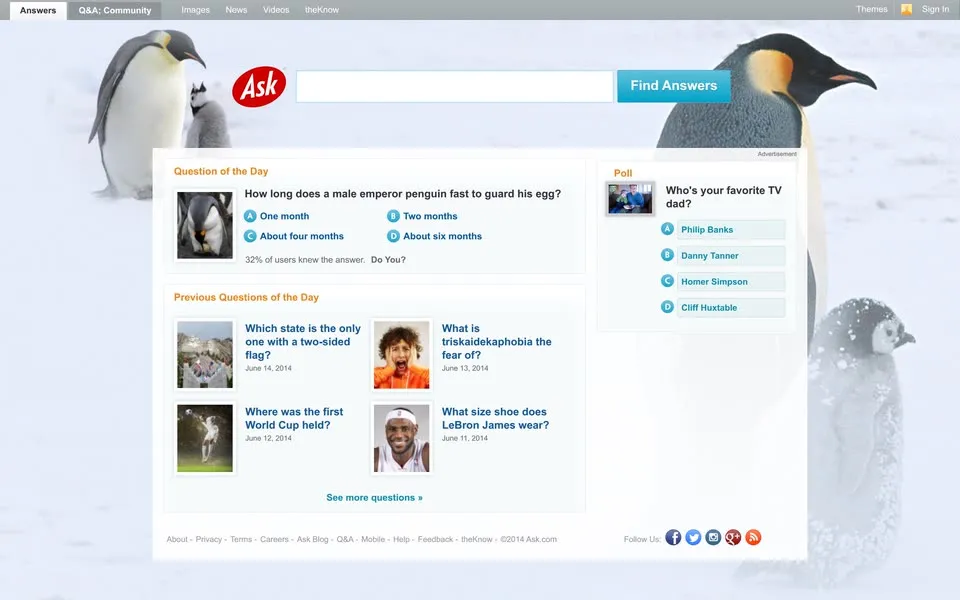Click the Who's your favorite TV dad heading
The image size is (960, 600).
pyautogui.click(x=724, y=197)
